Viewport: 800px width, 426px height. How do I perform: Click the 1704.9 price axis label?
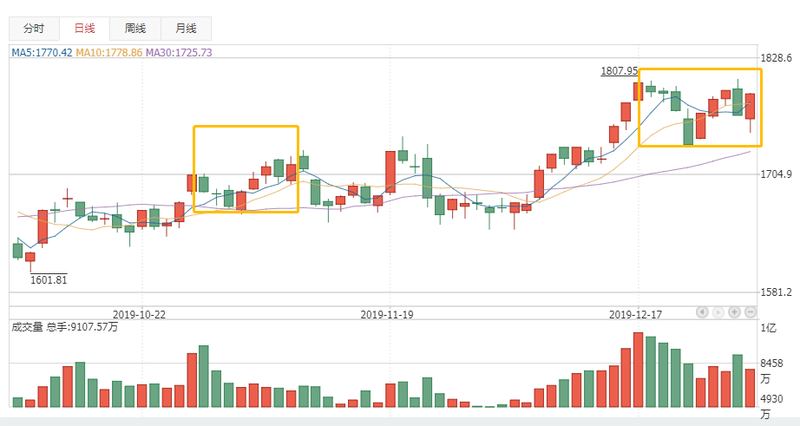click(x=774, y=175)
